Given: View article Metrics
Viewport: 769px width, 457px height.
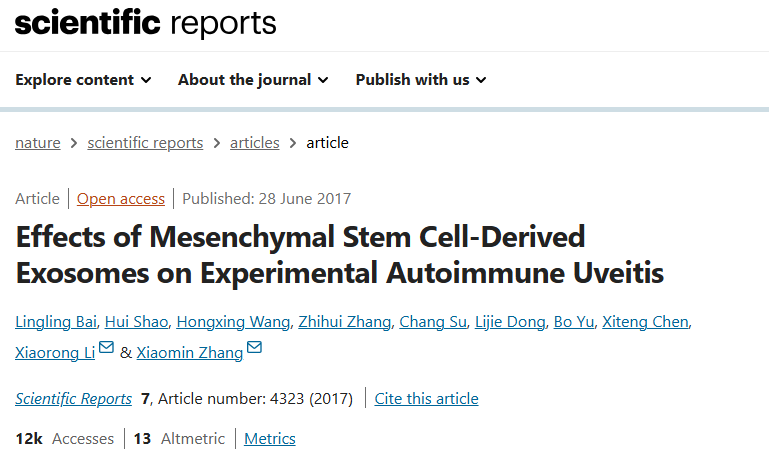Looking at the screenshot, I should tap(270, 438).
